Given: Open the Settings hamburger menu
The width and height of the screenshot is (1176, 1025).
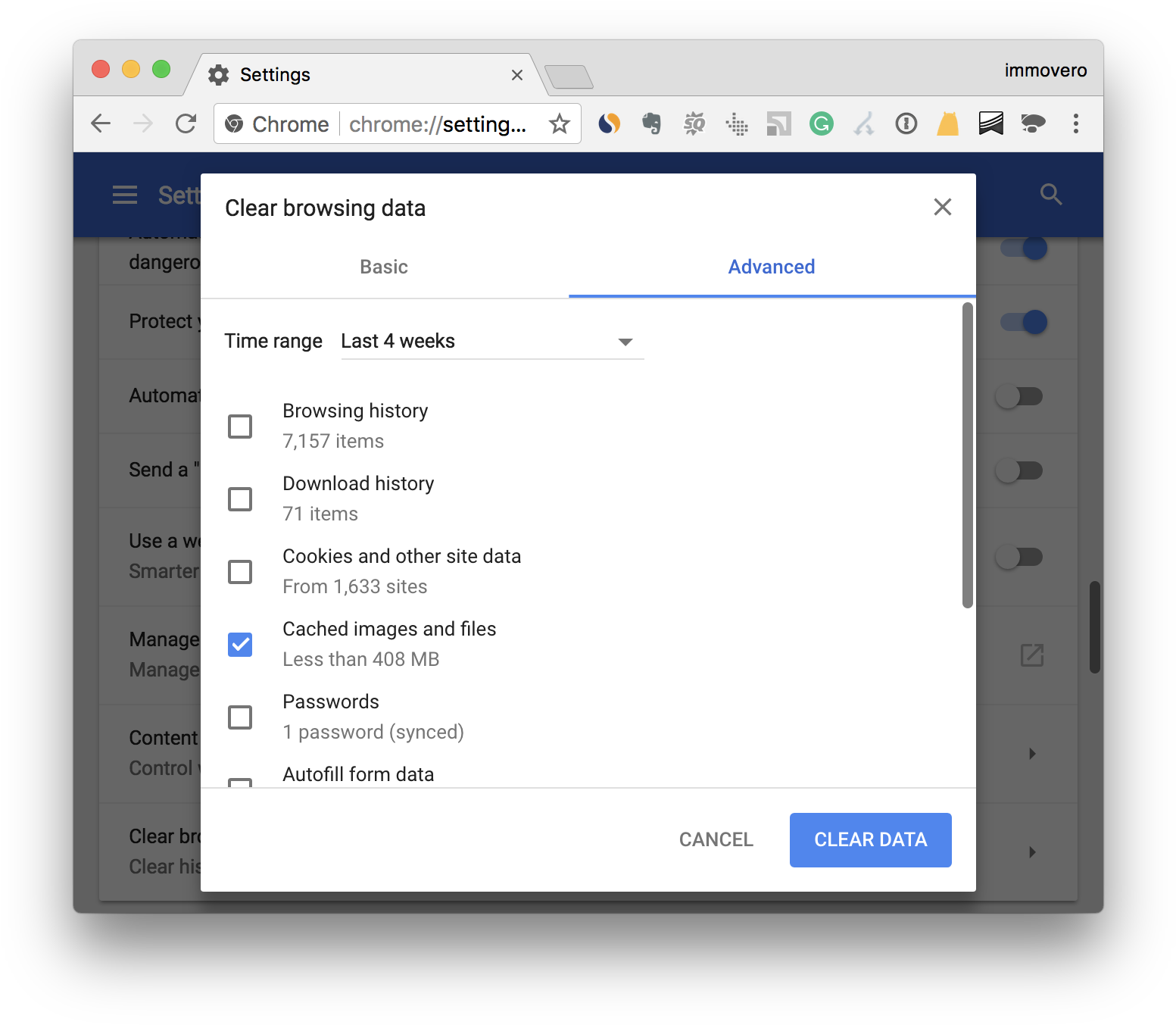Looking at the screenshot, I should point(125,195).
